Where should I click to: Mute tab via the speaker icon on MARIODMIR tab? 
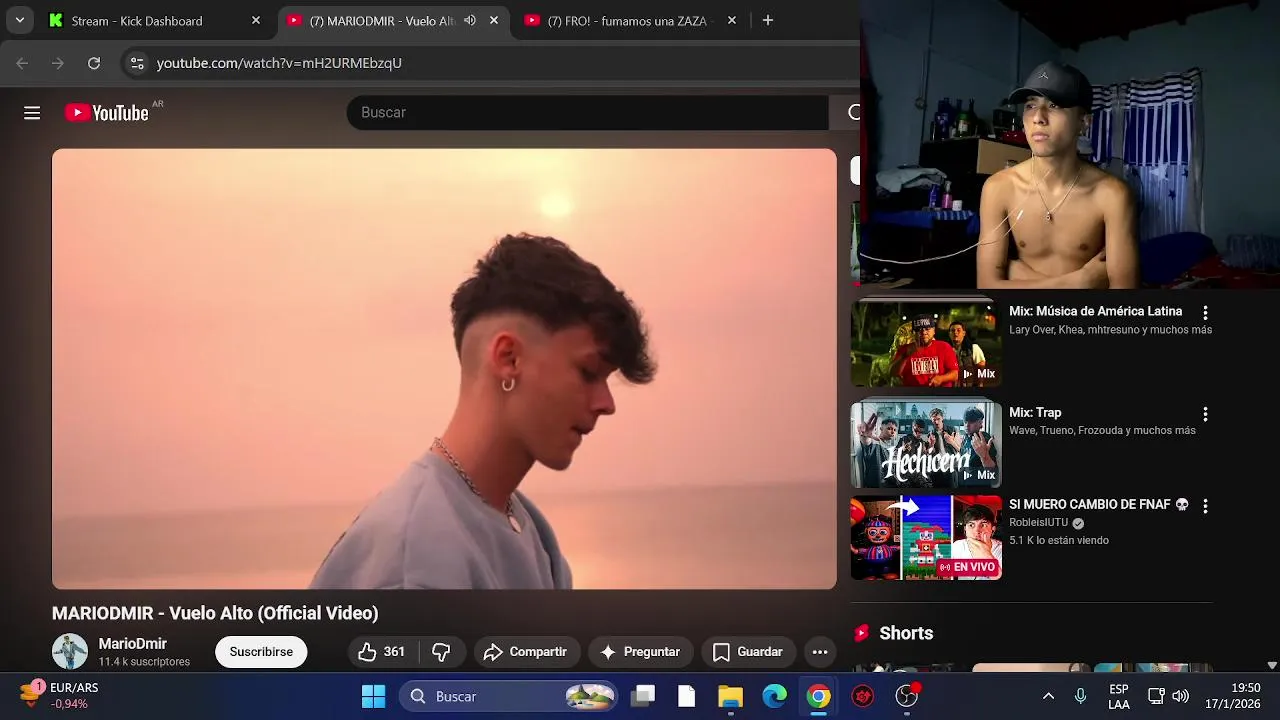(470, 20)
